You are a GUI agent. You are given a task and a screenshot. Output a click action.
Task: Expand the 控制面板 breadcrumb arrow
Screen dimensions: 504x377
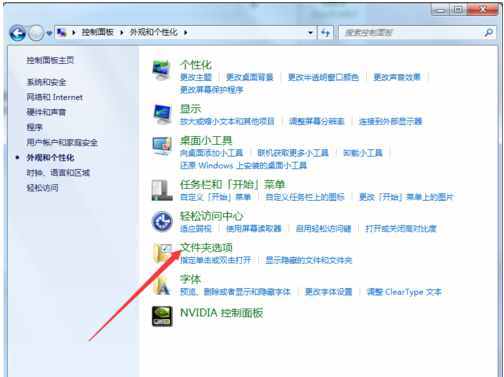tap(122, 32)
